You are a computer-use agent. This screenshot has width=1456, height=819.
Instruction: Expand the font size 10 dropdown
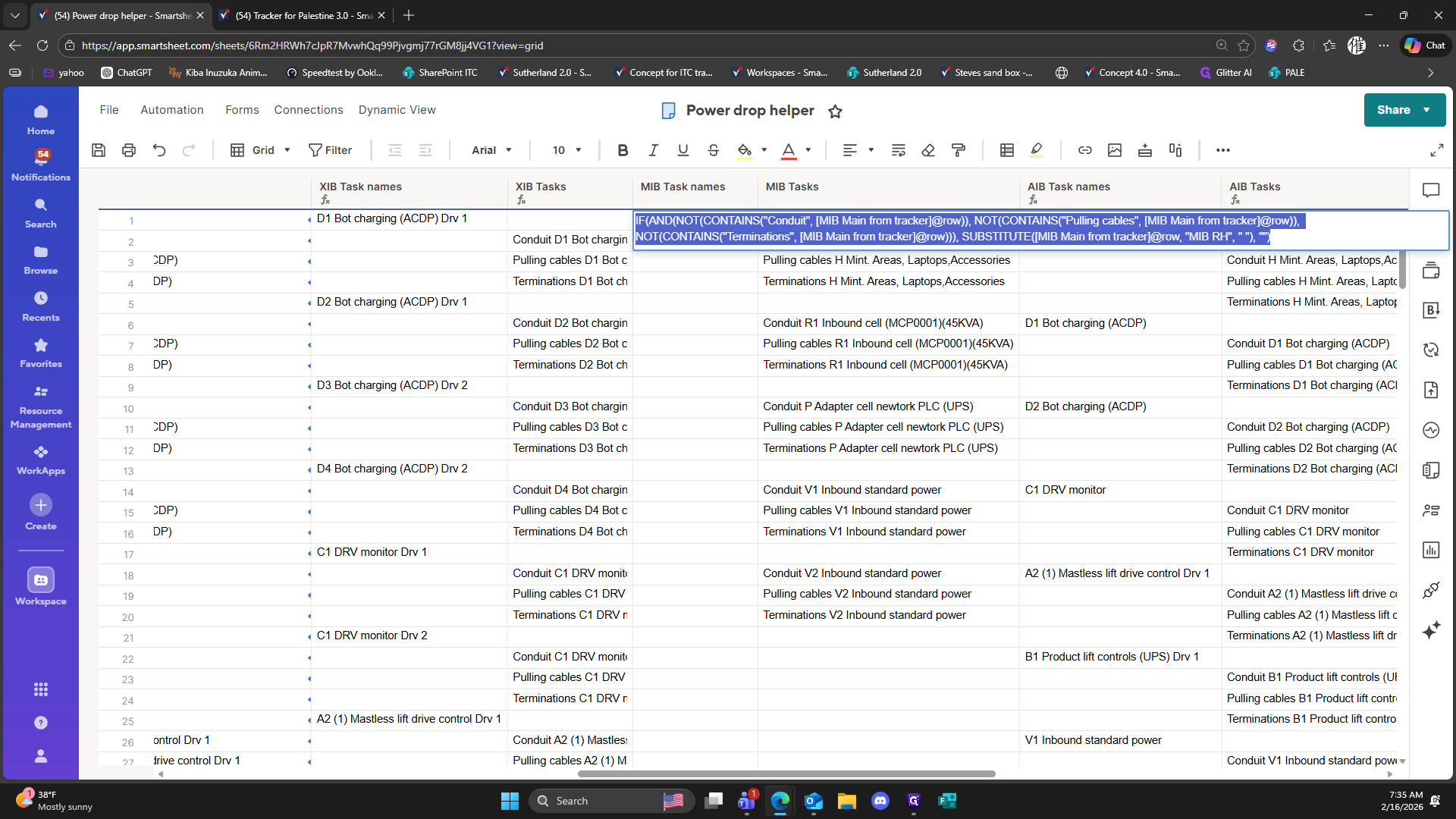coord(566,150)
